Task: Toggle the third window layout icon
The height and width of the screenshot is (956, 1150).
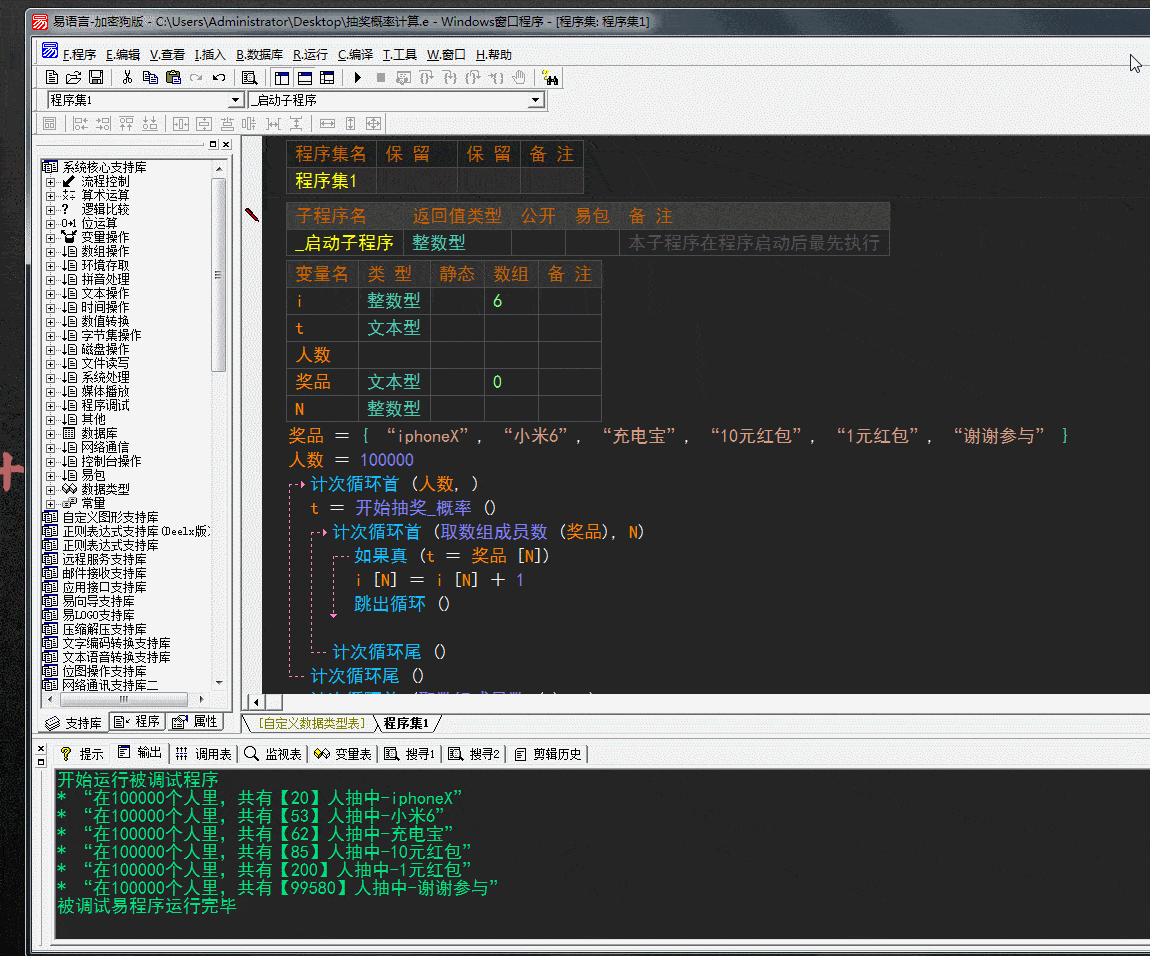Action: pyautogui.click(x=327, y=77)
